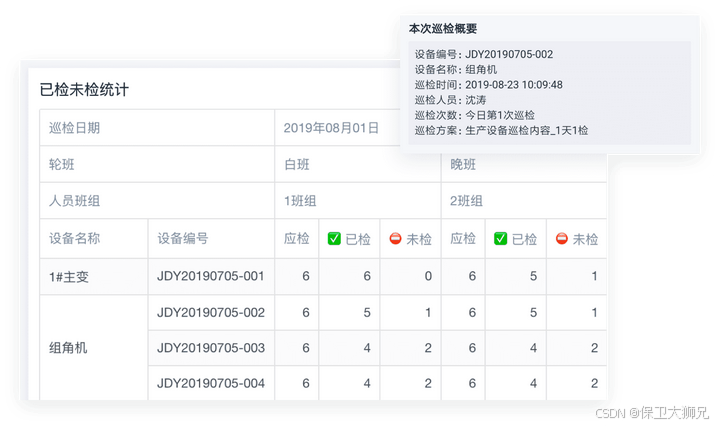
Task: Click the 人员班组 row label
Action: point(74,201)
